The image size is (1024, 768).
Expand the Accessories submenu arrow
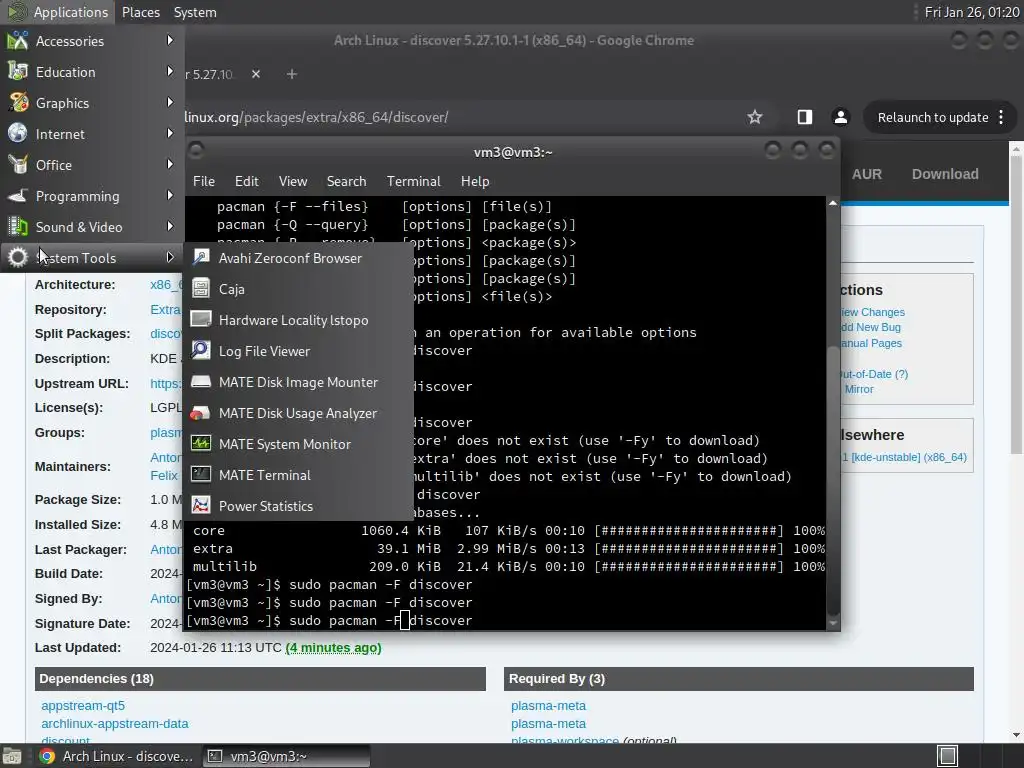pos(170,40)
